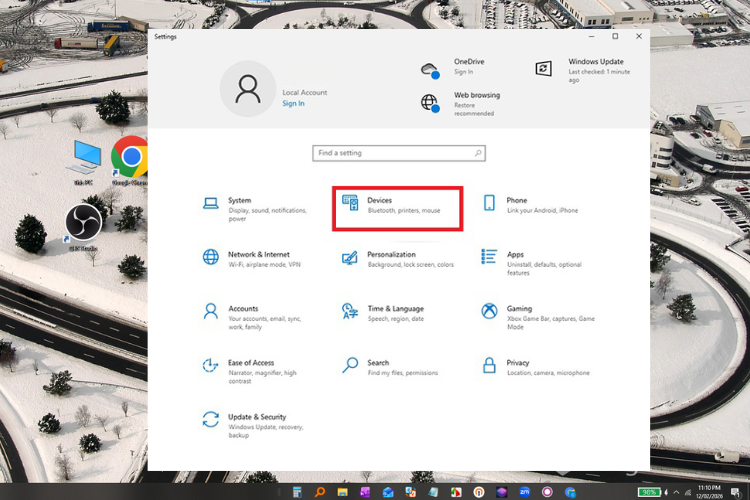750x500 pixels.
Task: Click the Web browsing globe icon
Action: click(430, 103)
